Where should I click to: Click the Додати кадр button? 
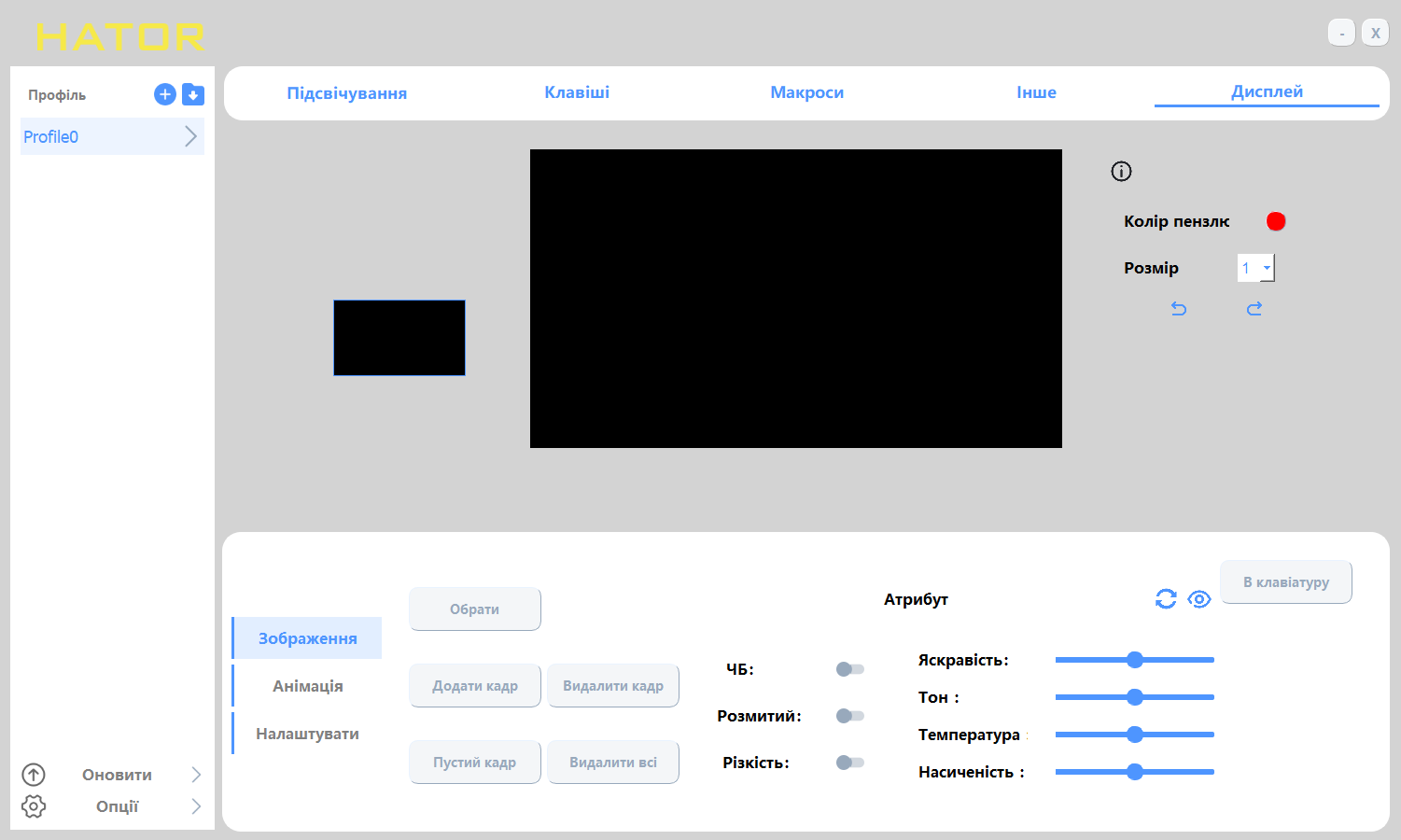coord(475,686)
